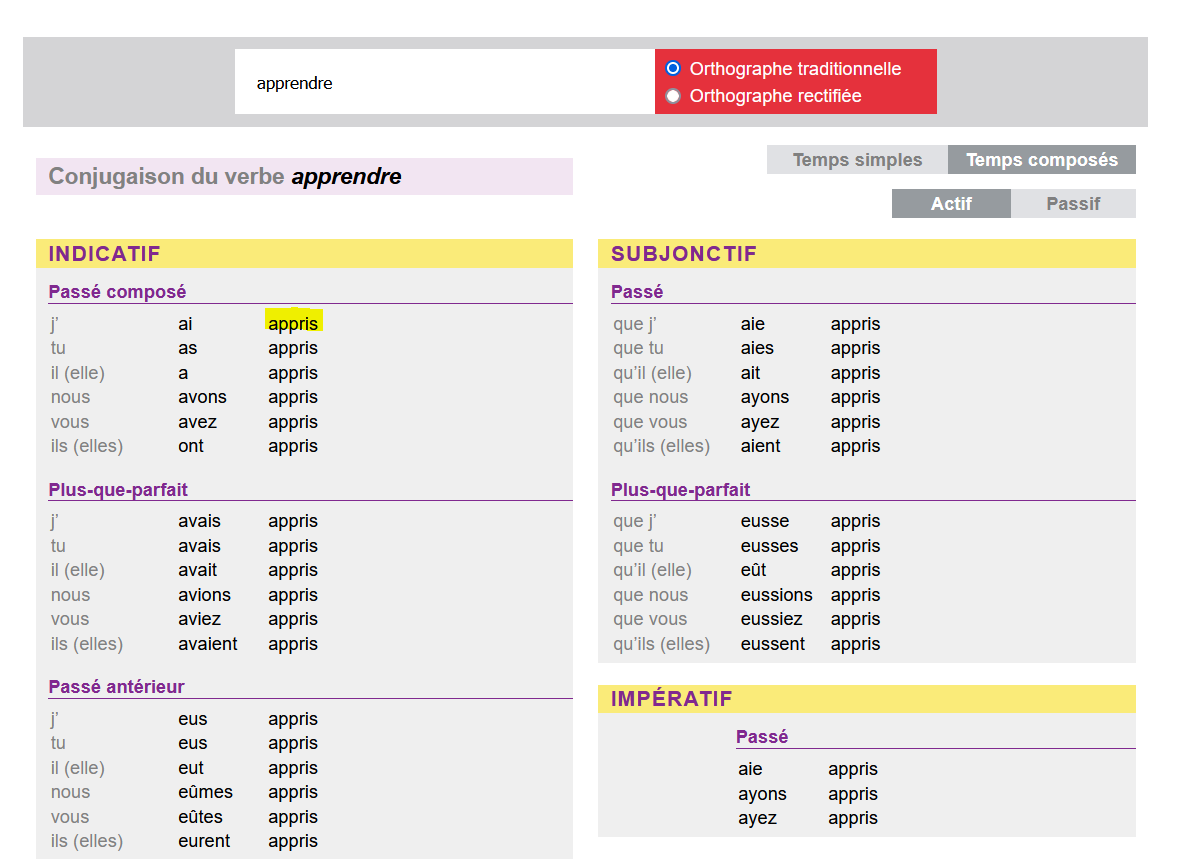This screenshot has width=1192, height=859.
Task: Click the auxiliary "eusses" in Subjonctif Plus-que-parfait
Action: (x=769, y=546)
